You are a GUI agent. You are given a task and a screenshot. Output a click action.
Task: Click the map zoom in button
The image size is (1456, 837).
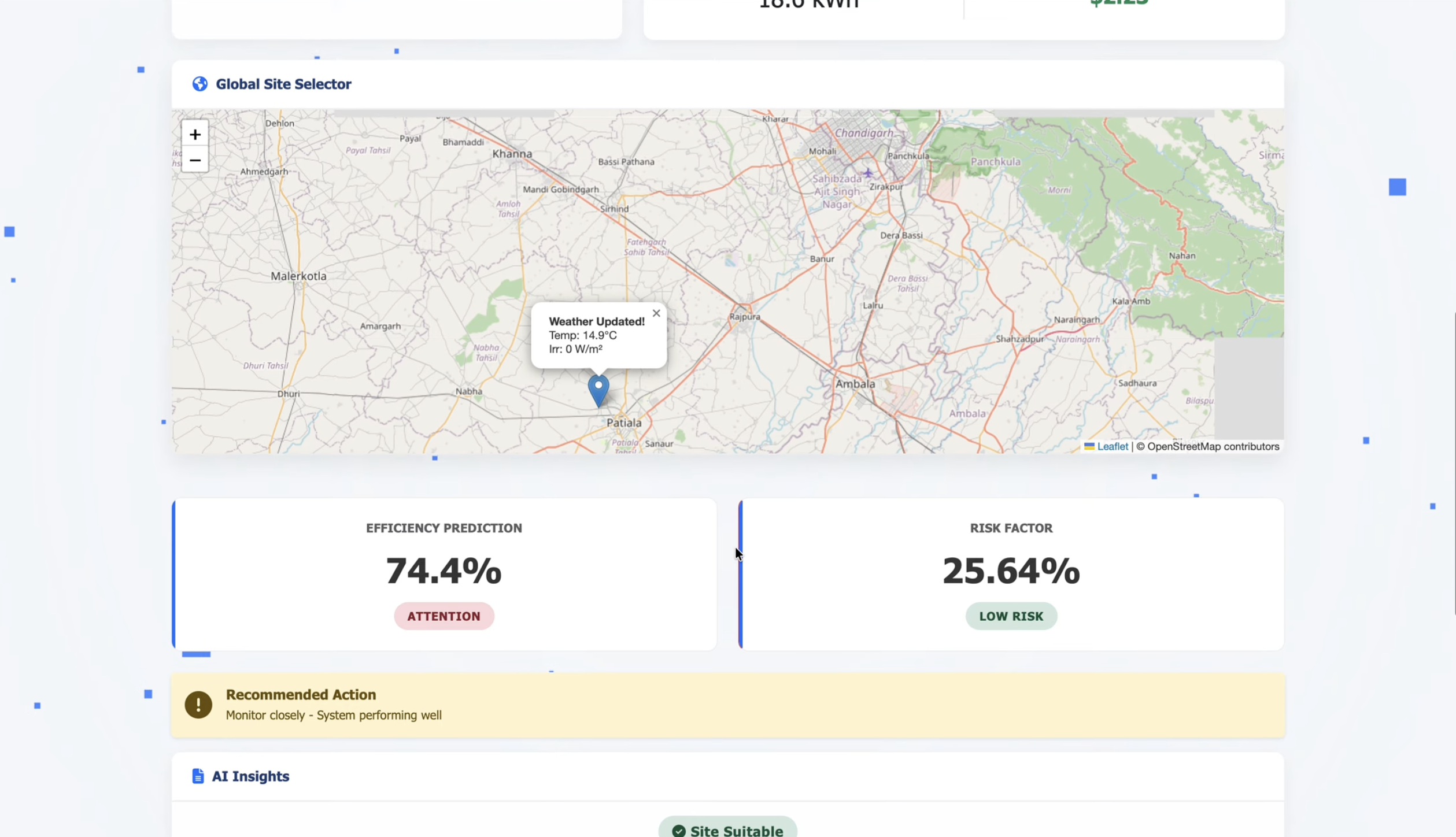point(195,134)
